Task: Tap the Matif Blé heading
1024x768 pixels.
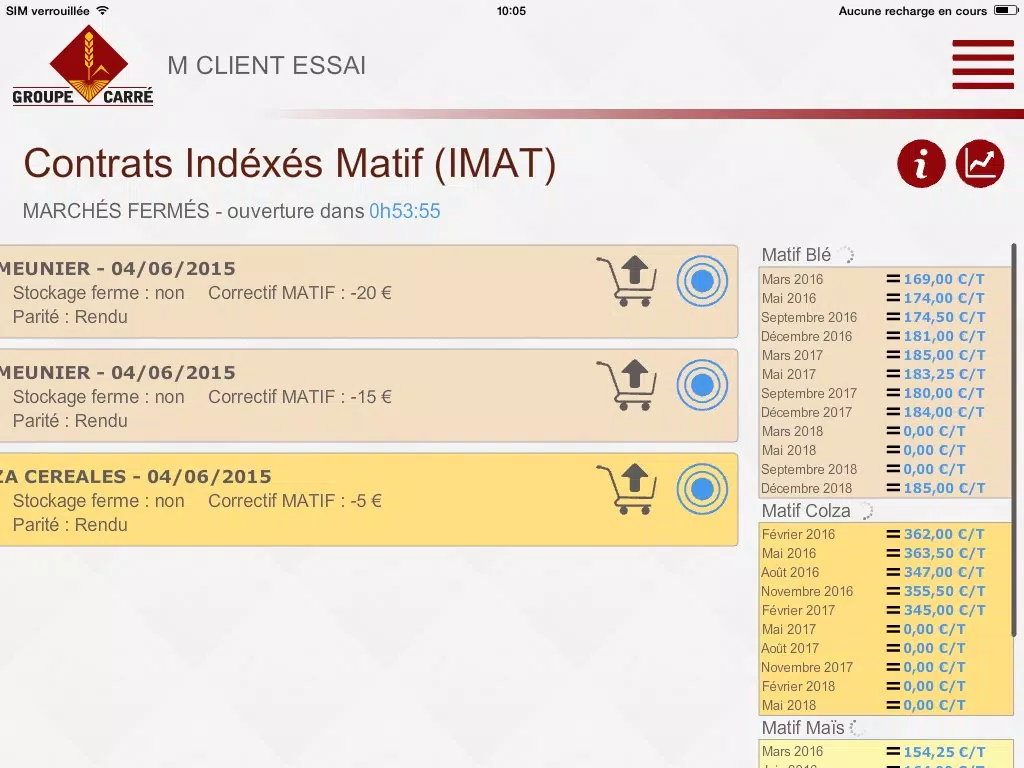Action: click(796, 255)
